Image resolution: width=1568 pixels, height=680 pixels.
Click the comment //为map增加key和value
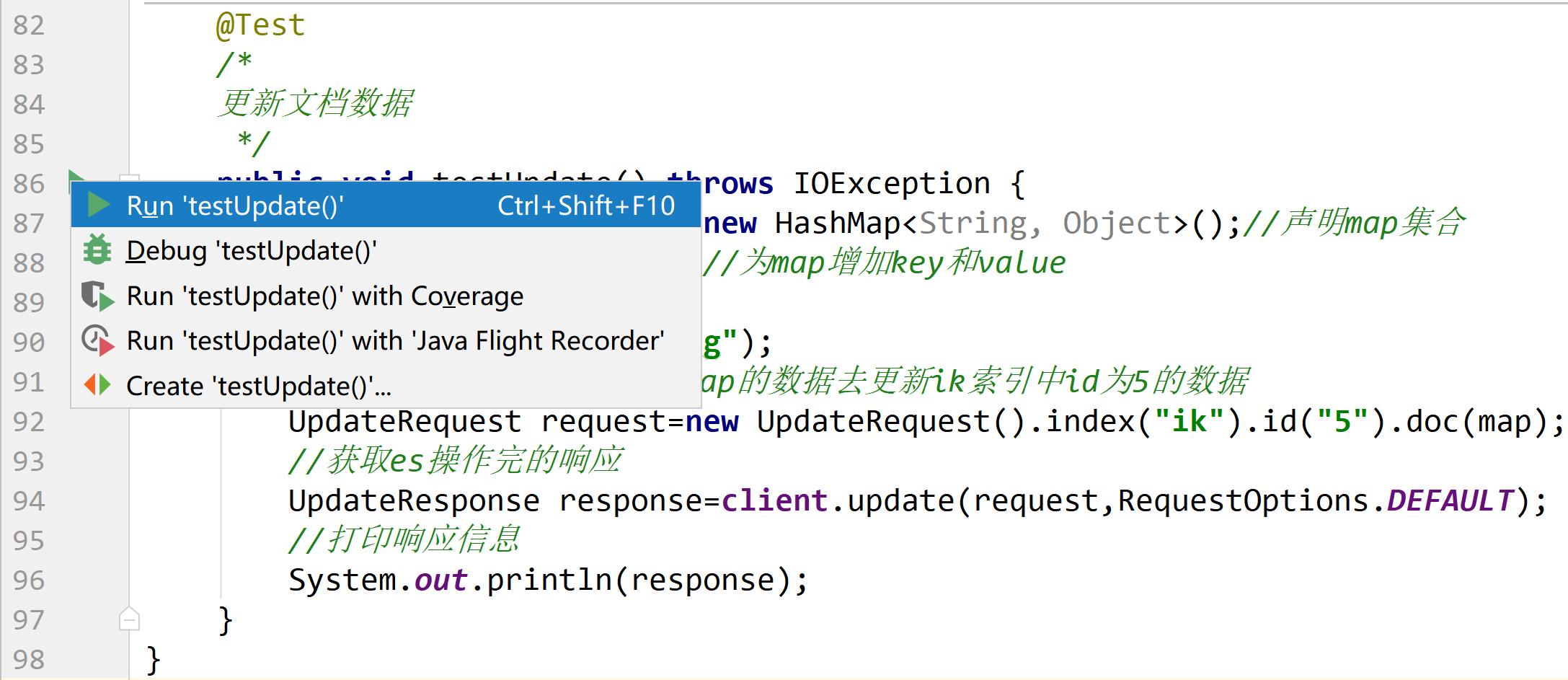(x=884, y=262)
